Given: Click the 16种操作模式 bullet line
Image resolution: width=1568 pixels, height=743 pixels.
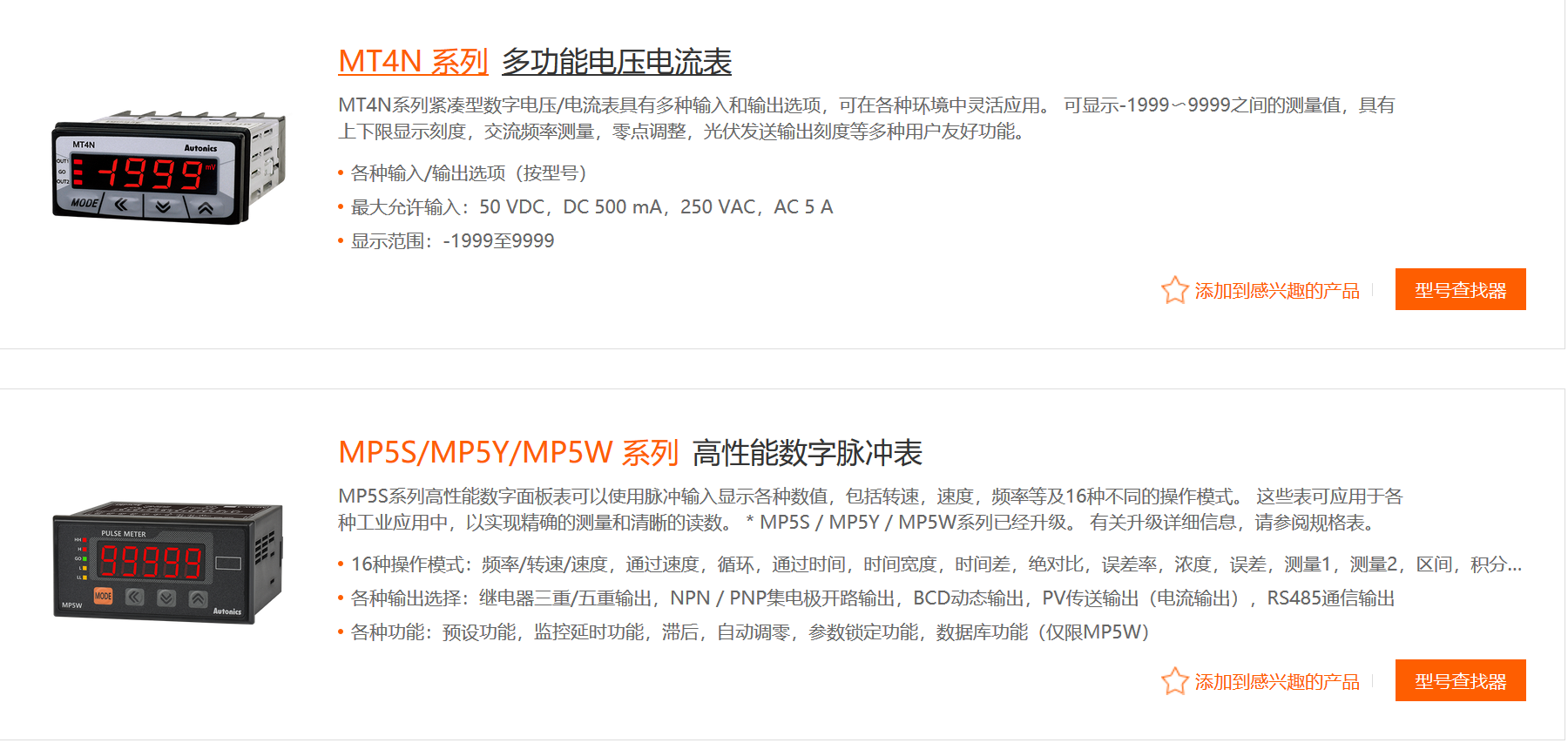Looking at the screenshot, I should [936, 564].
